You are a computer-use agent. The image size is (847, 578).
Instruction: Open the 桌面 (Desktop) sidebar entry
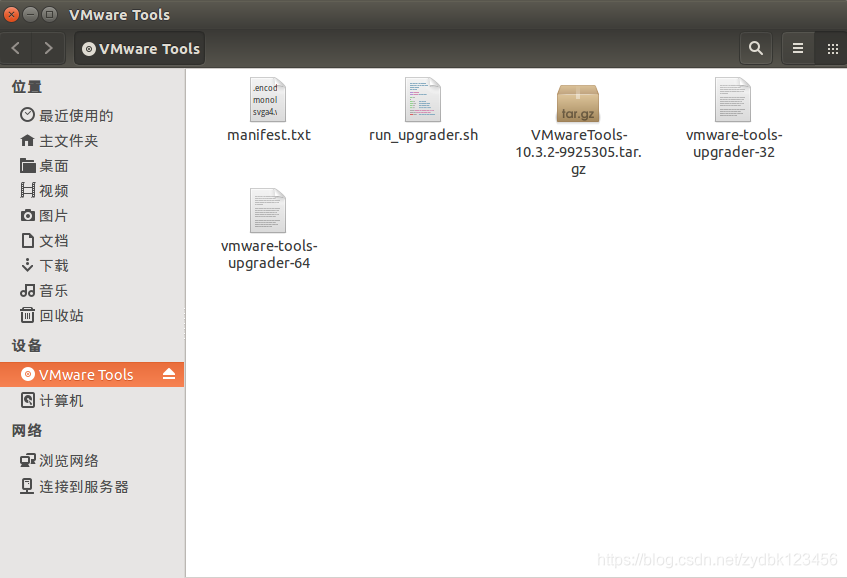tap(52, 165)
